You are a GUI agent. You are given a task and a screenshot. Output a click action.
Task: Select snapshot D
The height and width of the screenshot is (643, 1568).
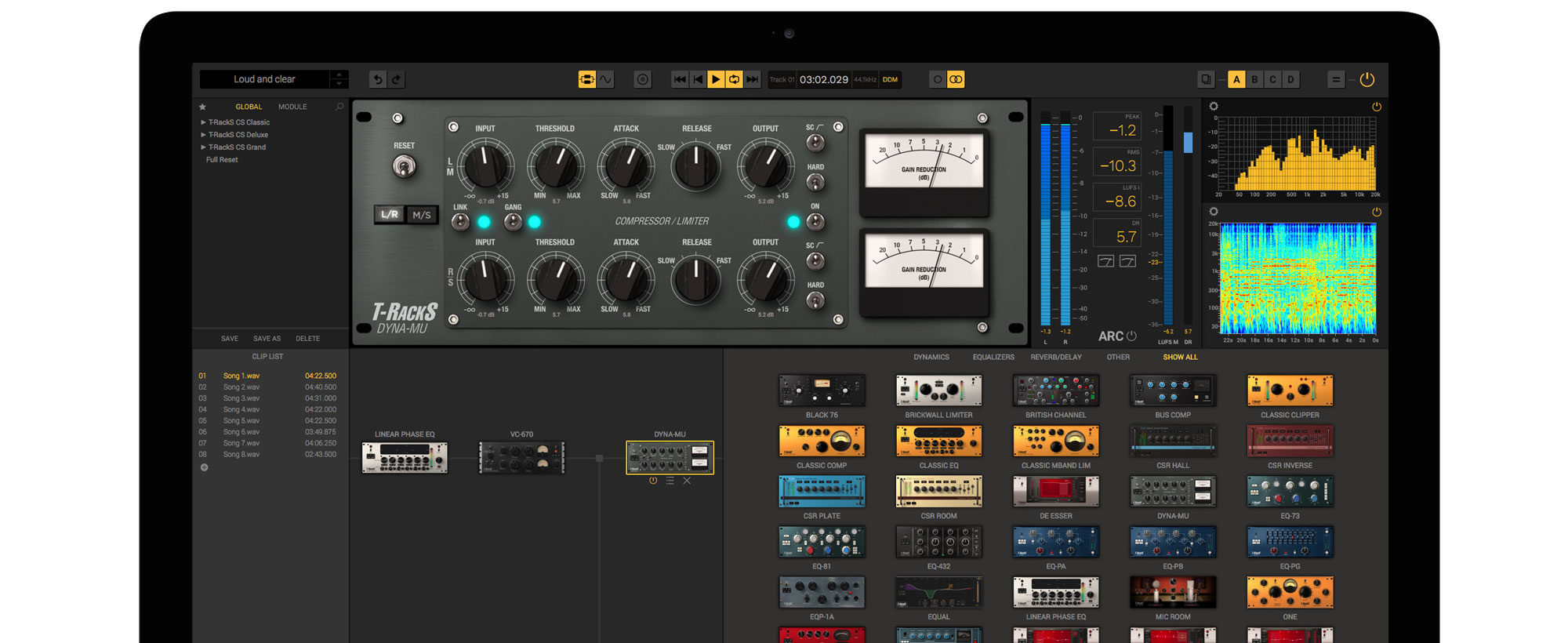click(1290, 79)
